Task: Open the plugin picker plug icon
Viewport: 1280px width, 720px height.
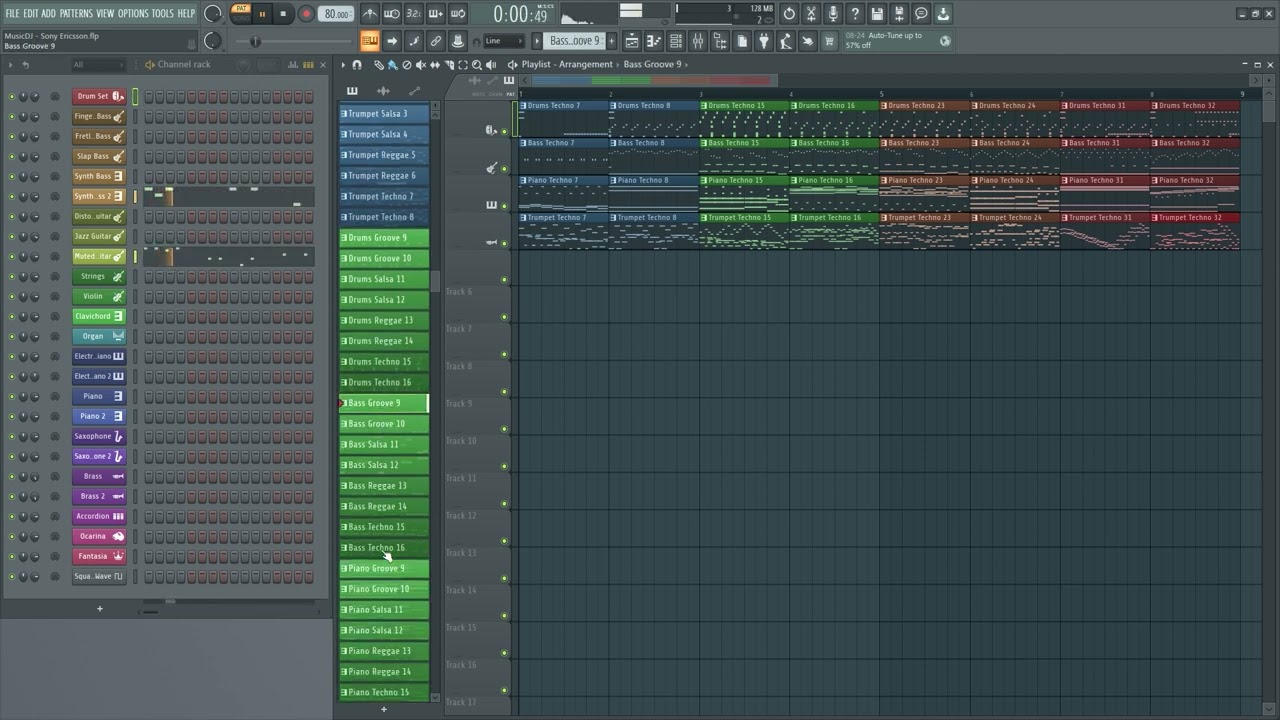Action: (764, 41)
